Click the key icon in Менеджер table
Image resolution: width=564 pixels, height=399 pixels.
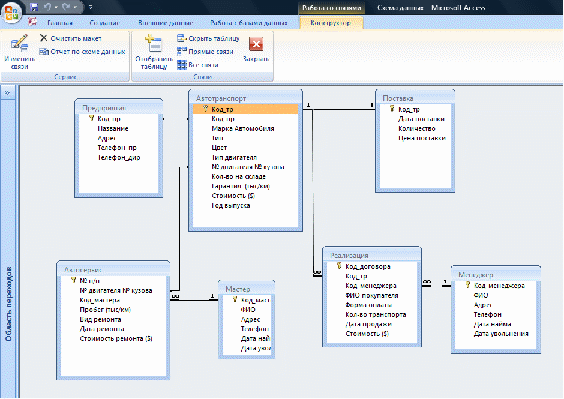468,285
